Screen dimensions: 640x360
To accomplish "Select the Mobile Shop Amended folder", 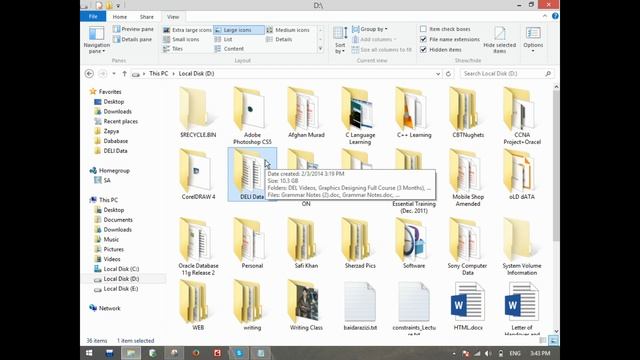I will tap(468, 178).
